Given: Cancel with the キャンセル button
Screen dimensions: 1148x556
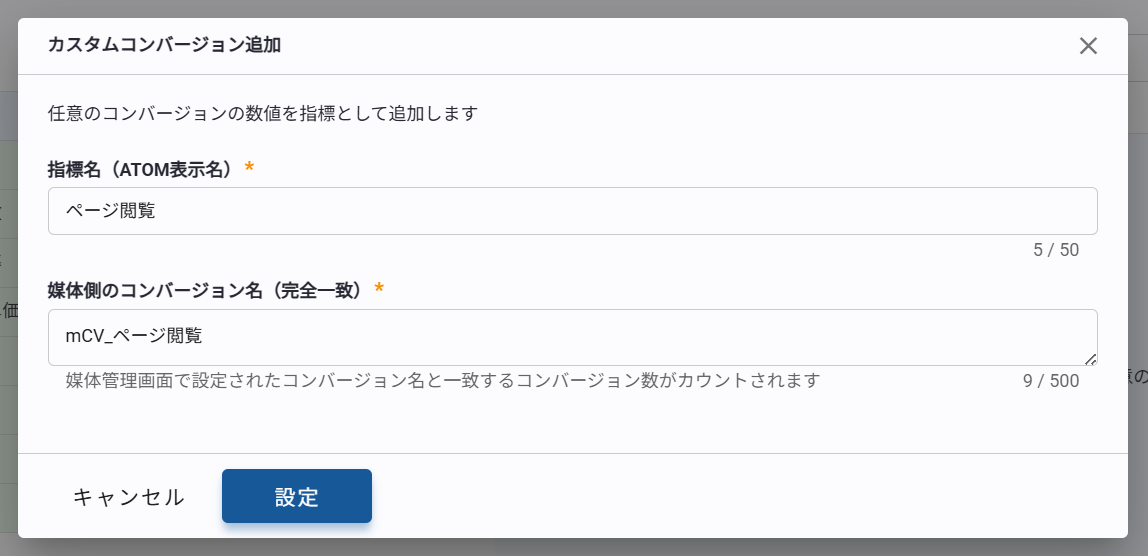Looking at the screenshot, I should (129, 497).
